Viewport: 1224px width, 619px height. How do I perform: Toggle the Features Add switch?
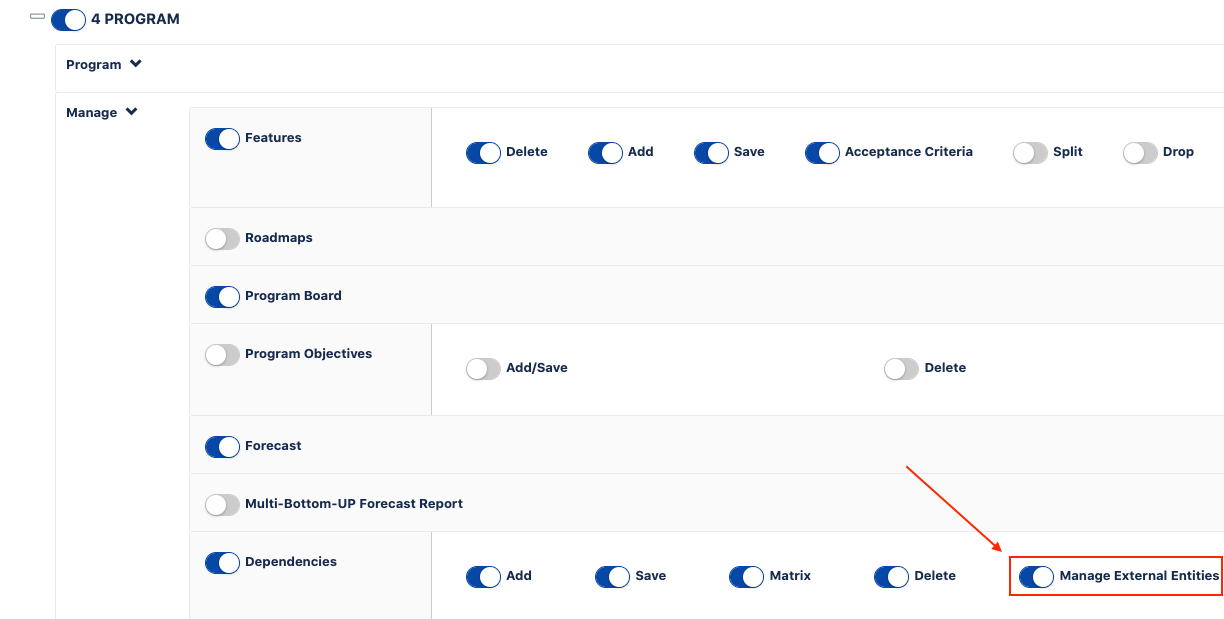[x=605, y=152]
